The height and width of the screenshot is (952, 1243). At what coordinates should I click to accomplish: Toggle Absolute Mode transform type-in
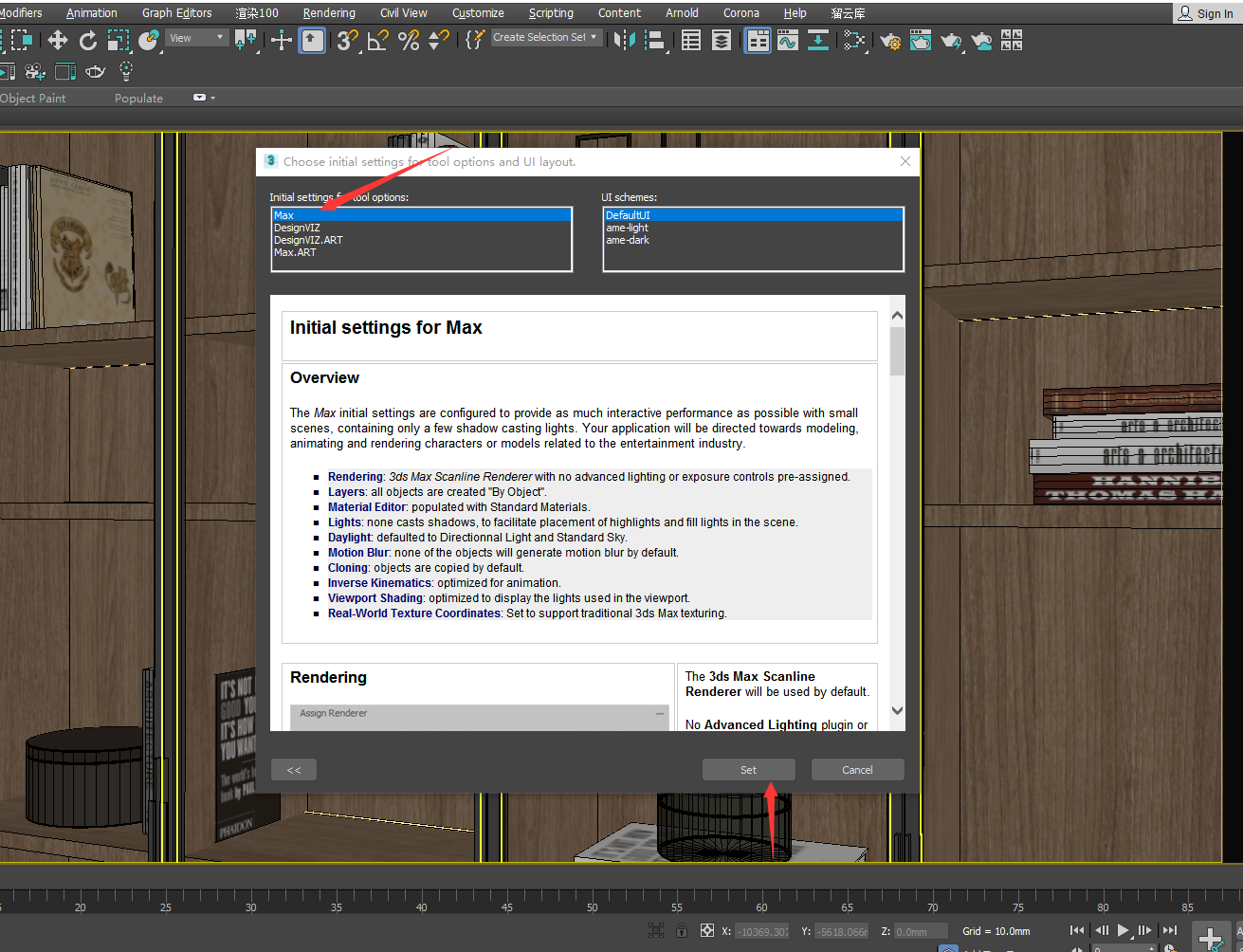[x=706, y=931]
